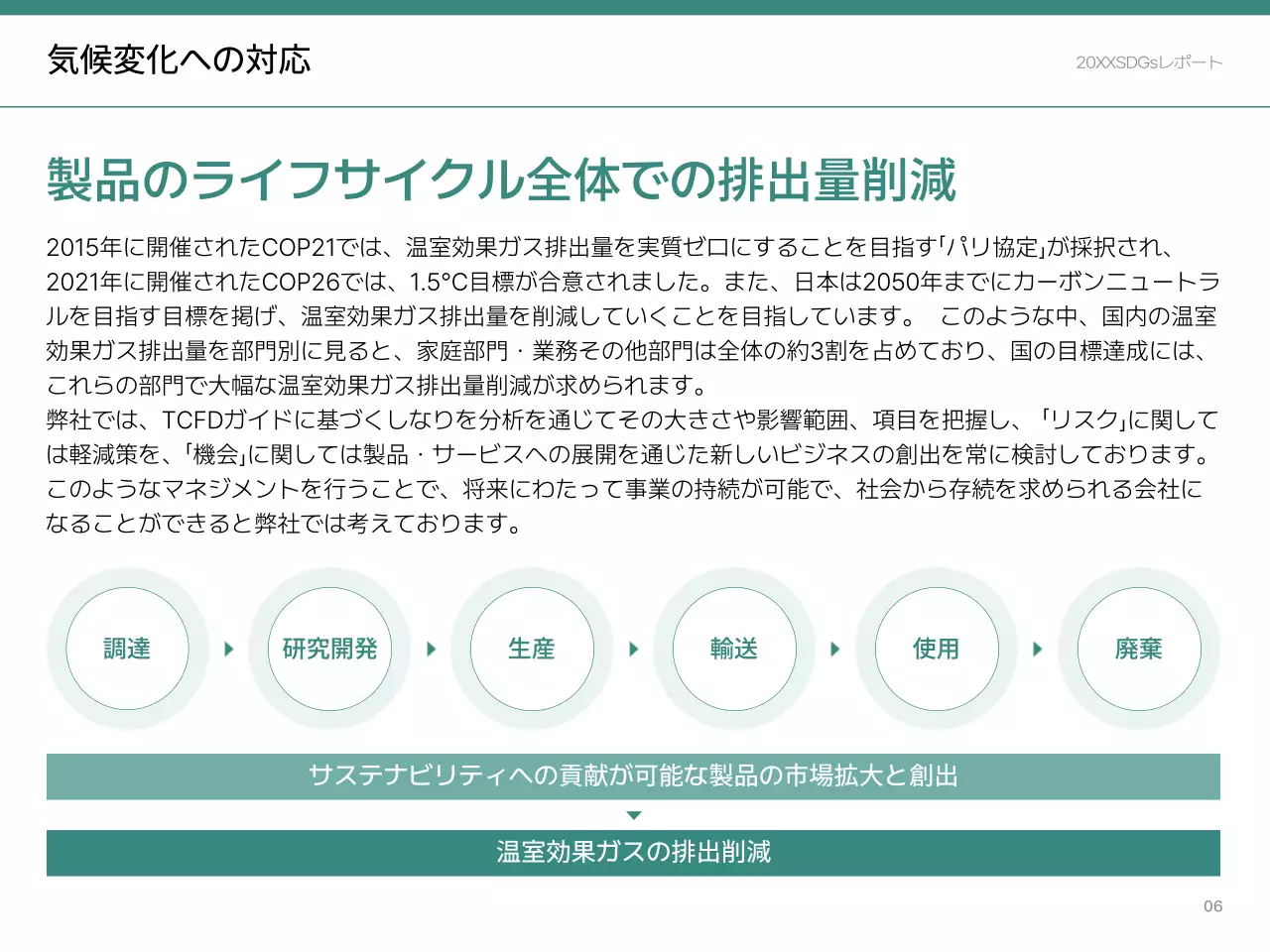Click the arrow between 生産 and 輸送
1270x952 pixels.
(x=634, y=649)
